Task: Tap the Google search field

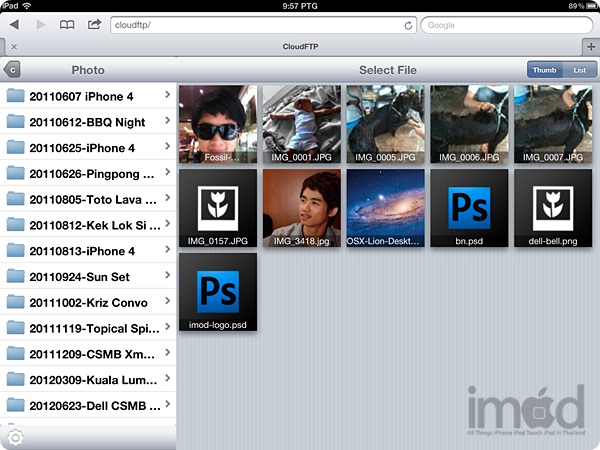Action: (x=505, y=25)
